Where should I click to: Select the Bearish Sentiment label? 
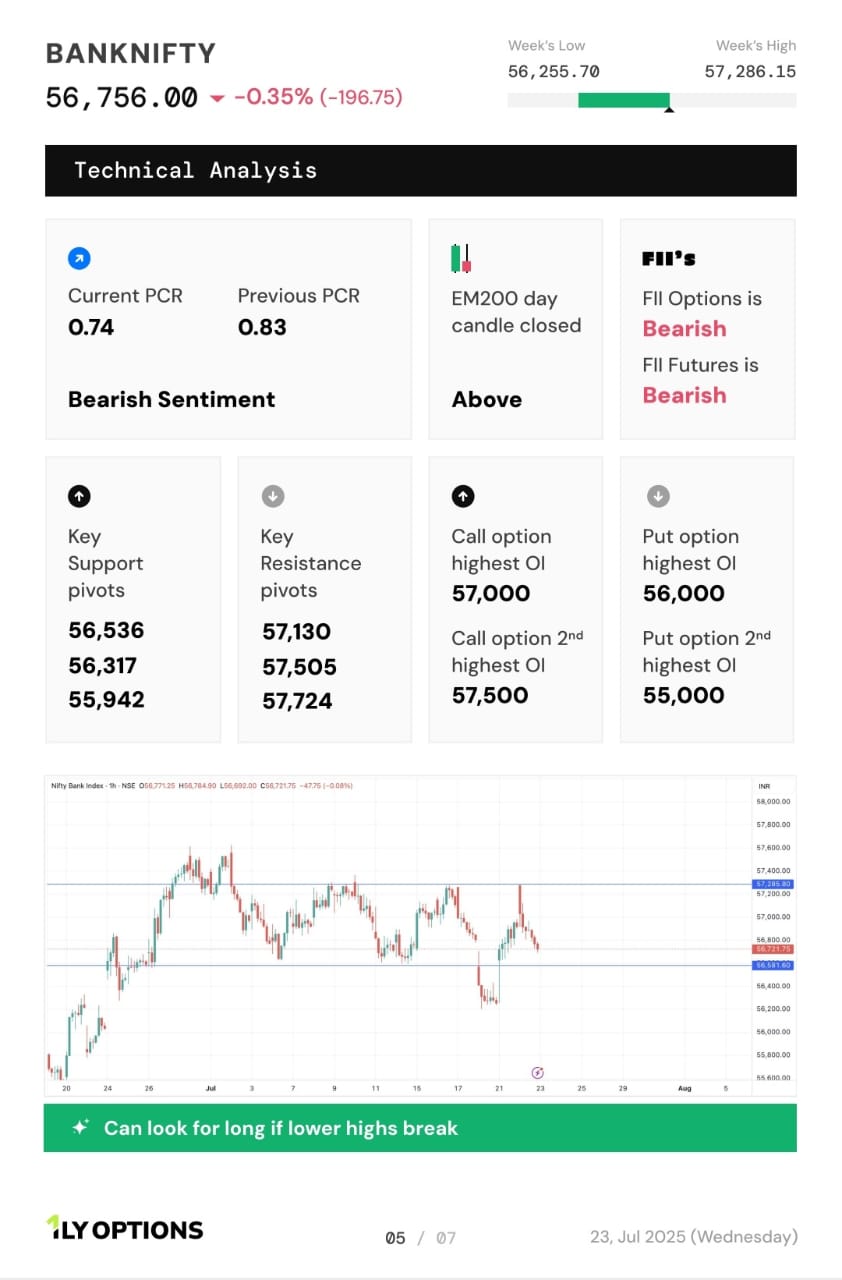pyautogui.click(x=171, y=399)
